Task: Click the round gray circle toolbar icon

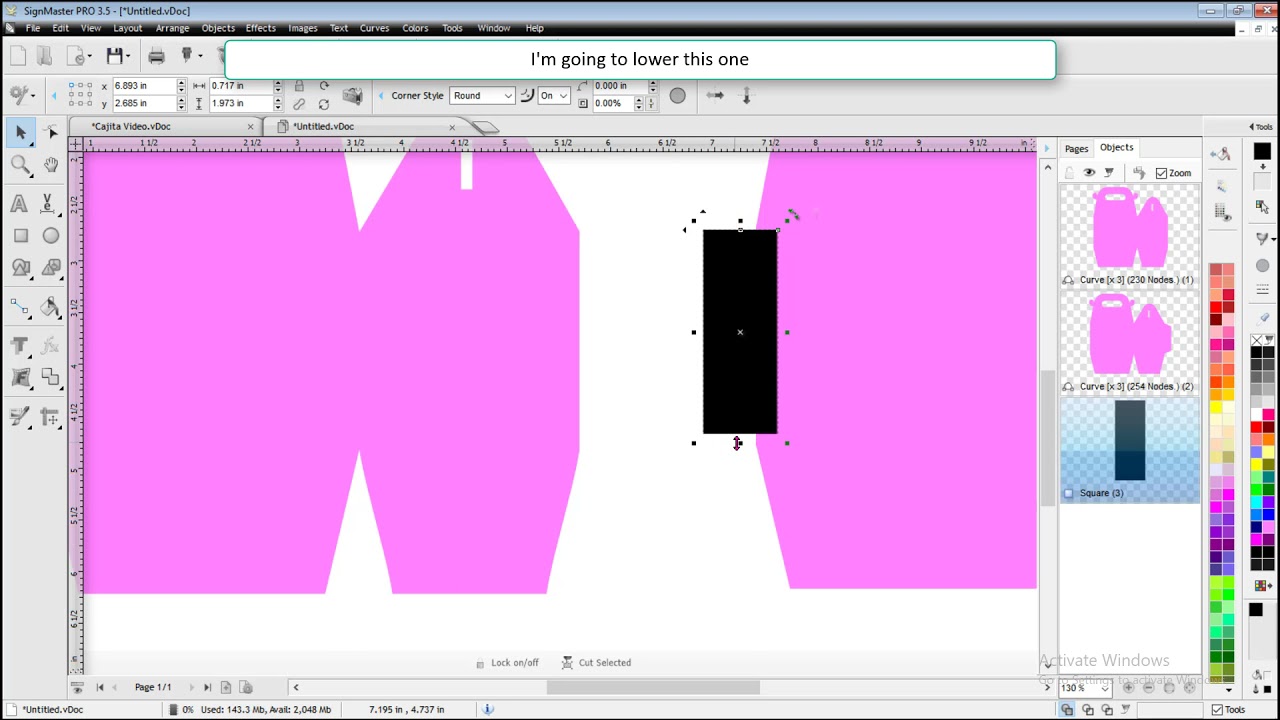Action: (677, 96)
